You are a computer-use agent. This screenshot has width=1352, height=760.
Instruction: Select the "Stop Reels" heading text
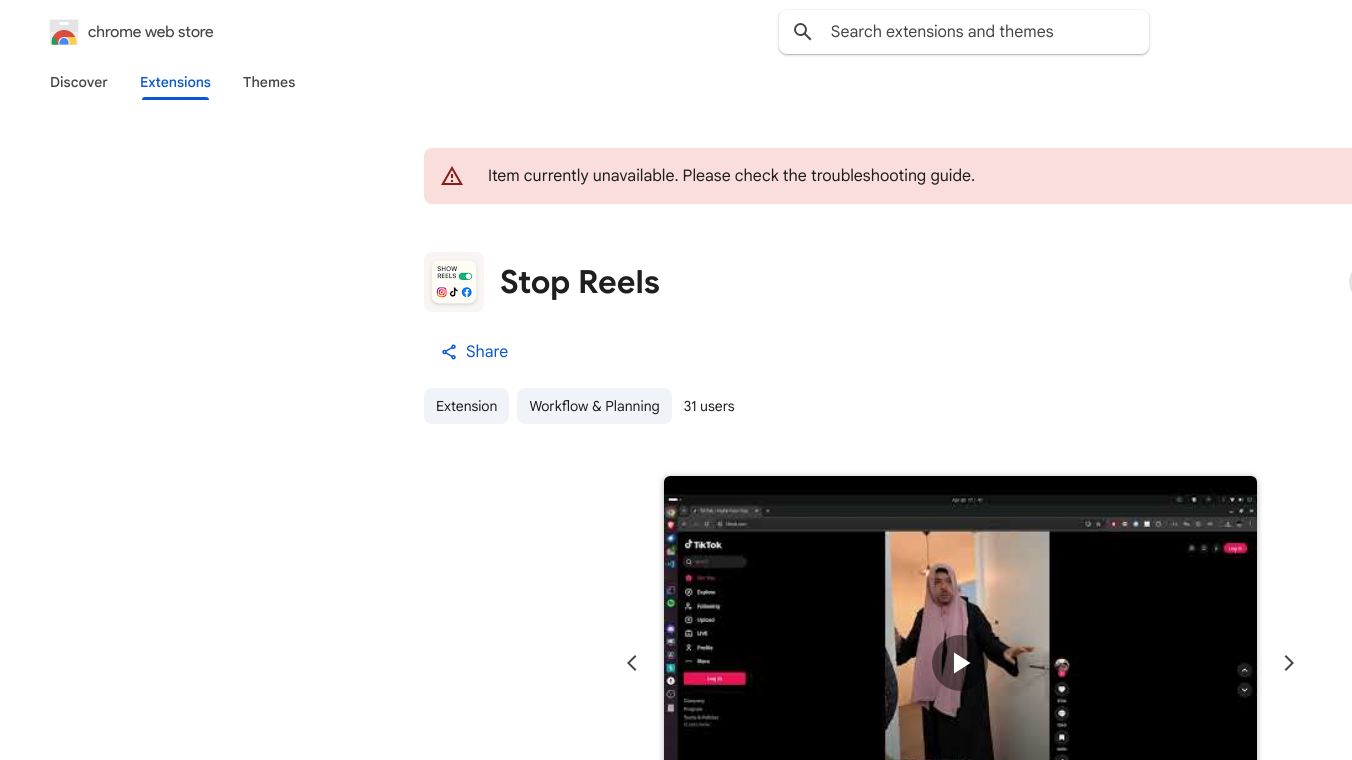(580, 282)
